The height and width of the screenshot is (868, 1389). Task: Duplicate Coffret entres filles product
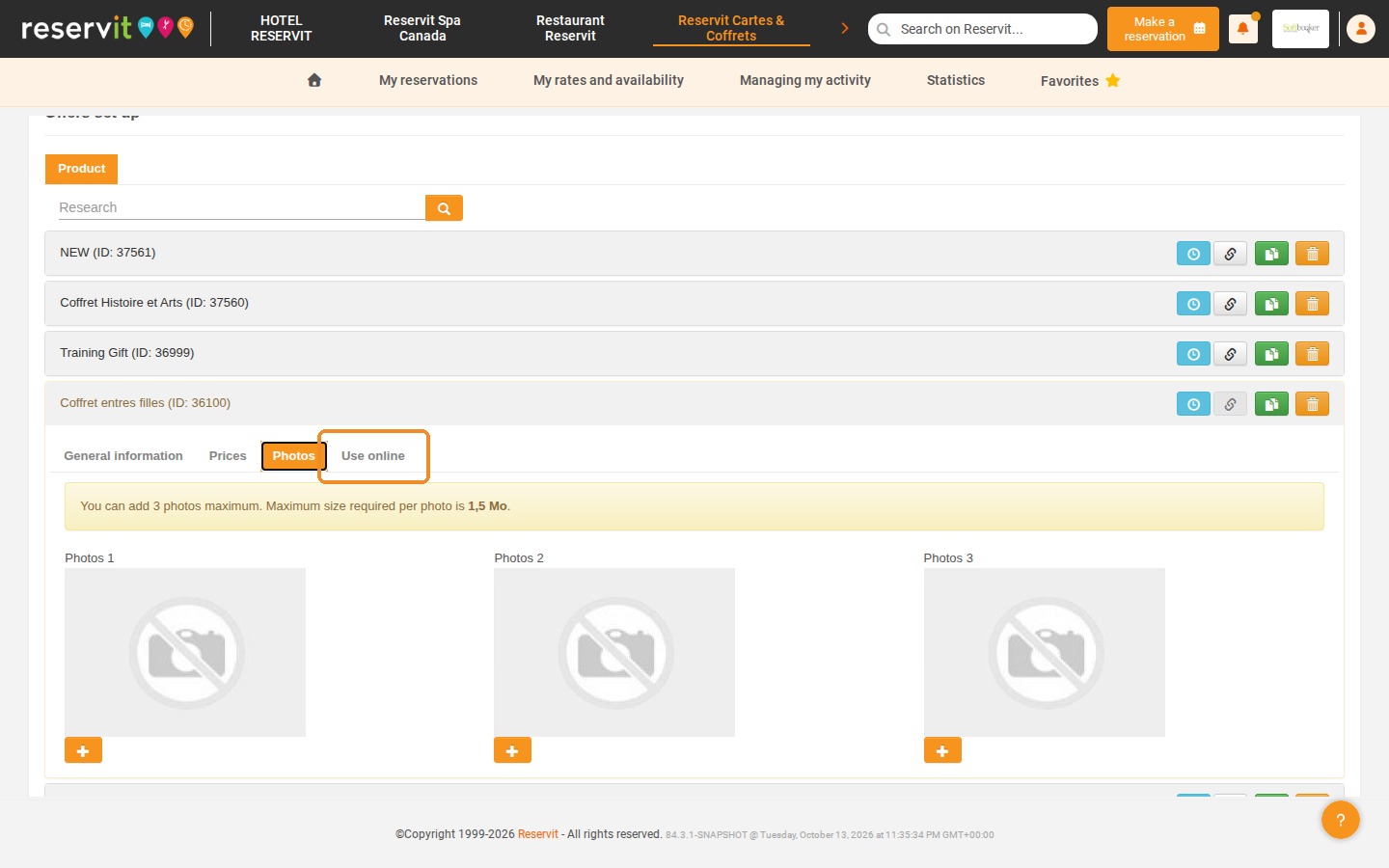(x=1271, y=404)
